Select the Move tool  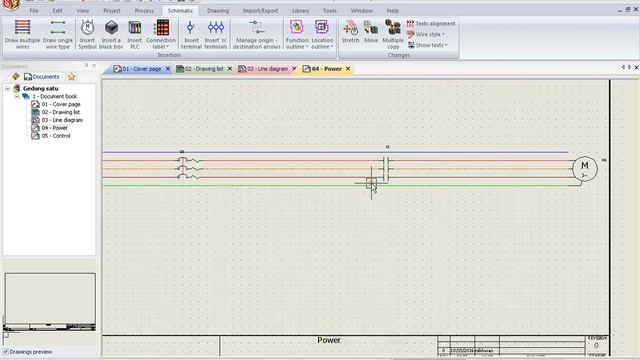pos(371,31)
